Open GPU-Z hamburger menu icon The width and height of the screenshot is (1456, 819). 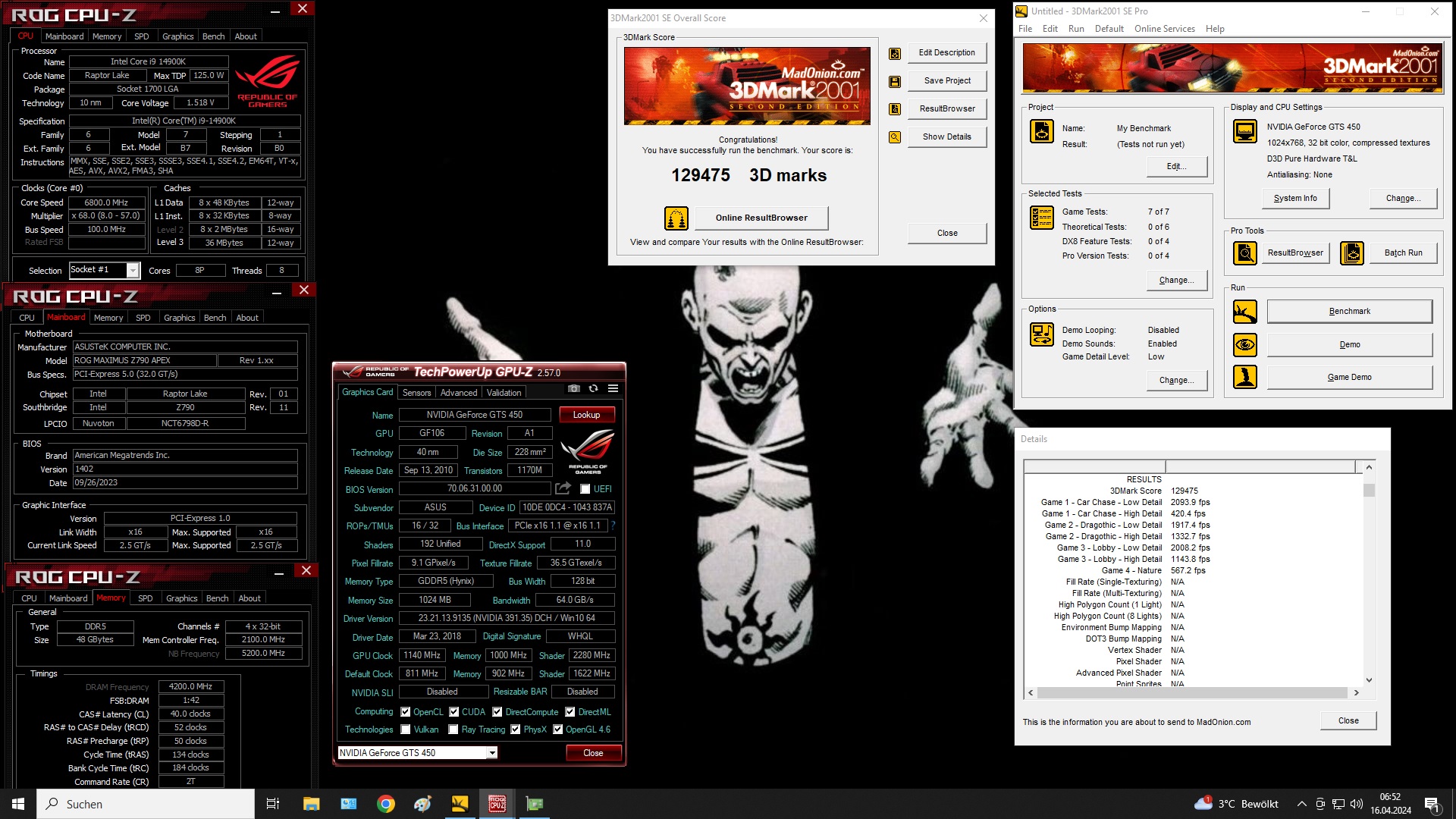click(x=613, y=388)
